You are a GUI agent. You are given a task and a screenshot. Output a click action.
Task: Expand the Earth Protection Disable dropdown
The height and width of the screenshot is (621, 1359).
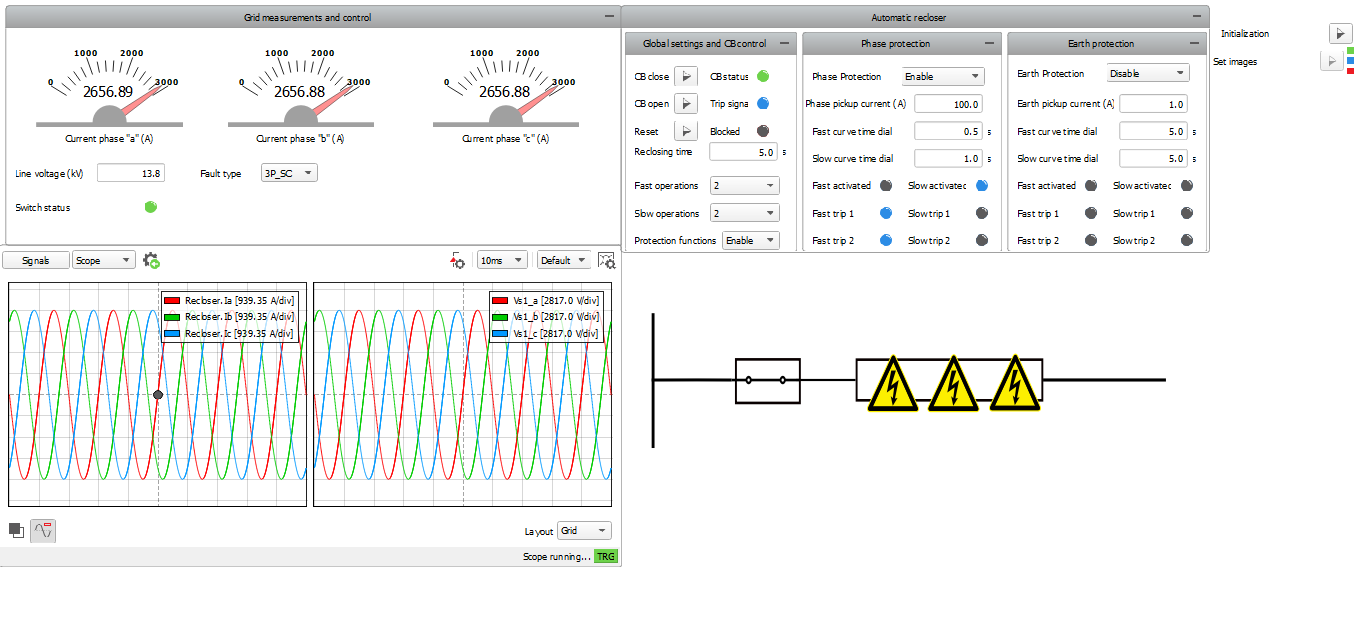pos(1148,73)
